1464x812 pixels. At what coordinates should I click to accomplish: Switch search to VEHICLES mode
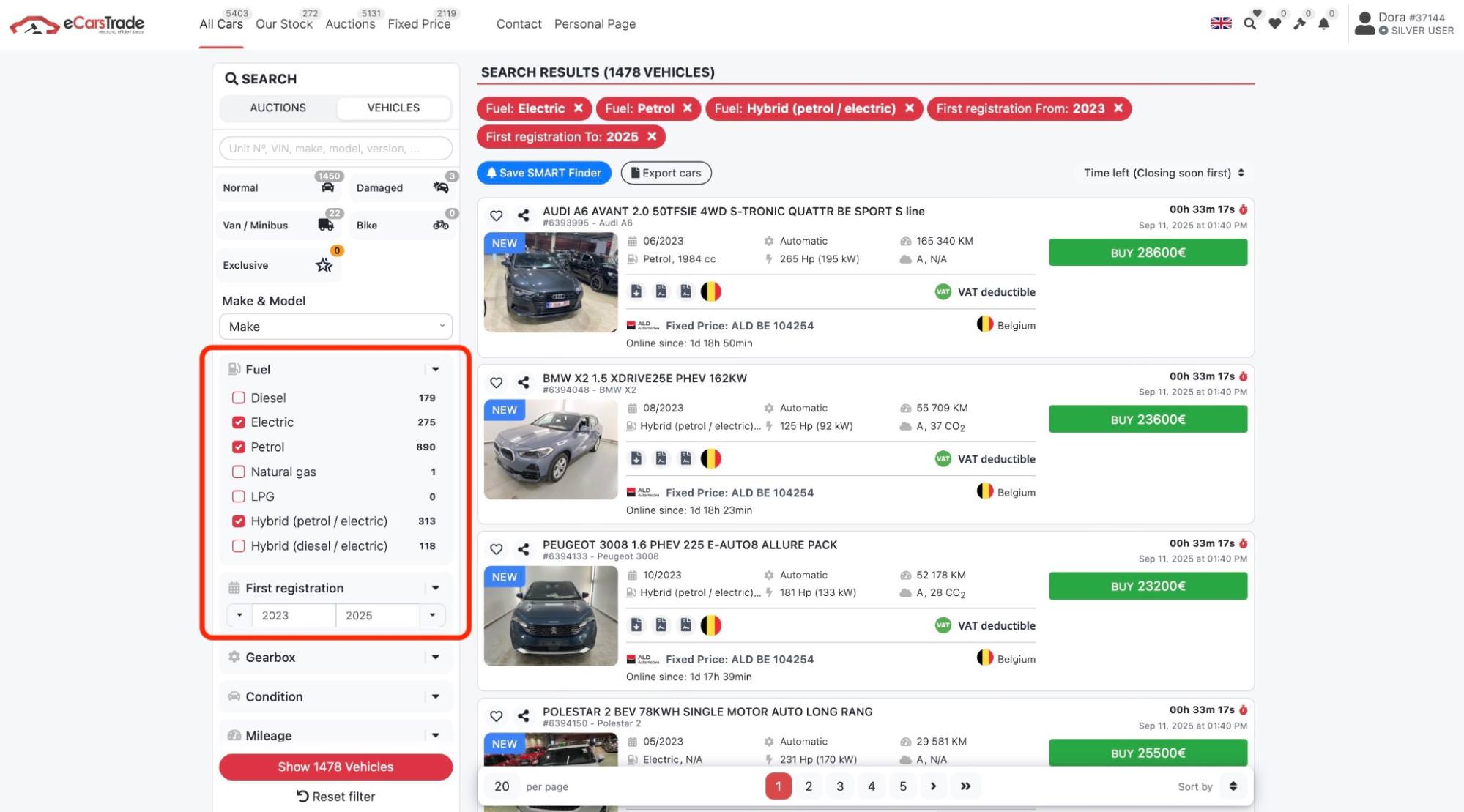(393, 108)
